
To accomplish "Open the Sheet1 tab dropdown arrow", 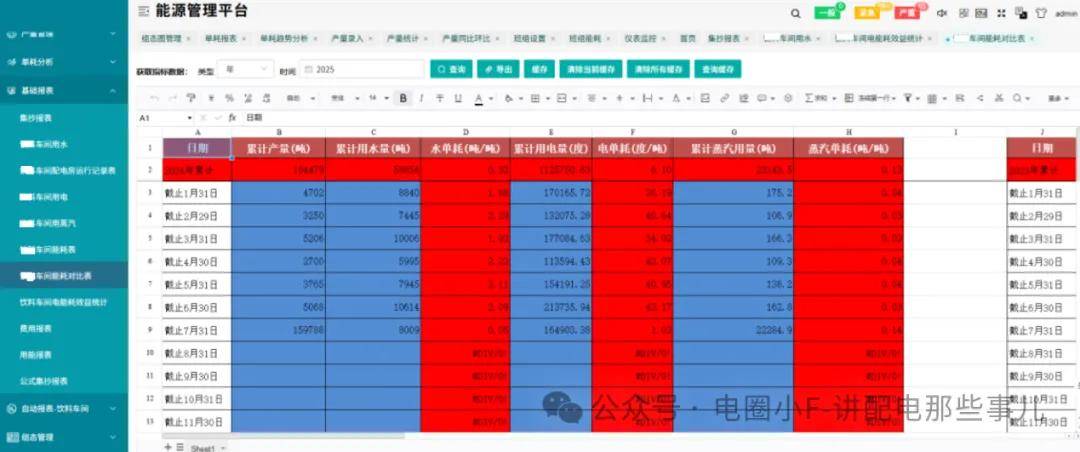I will [222, 448].
